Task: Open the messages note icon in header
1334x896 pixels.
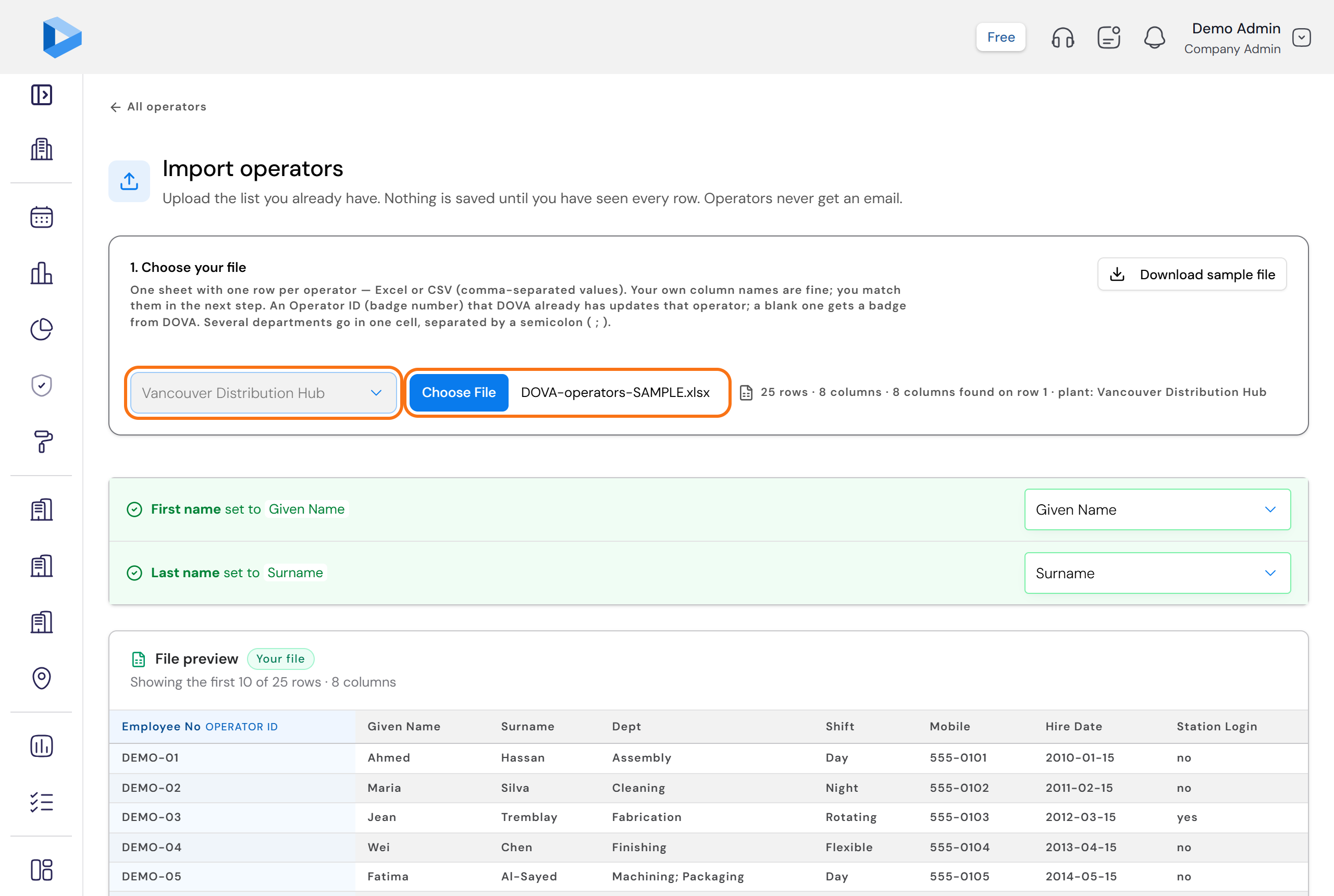Action: point(1109,38)
